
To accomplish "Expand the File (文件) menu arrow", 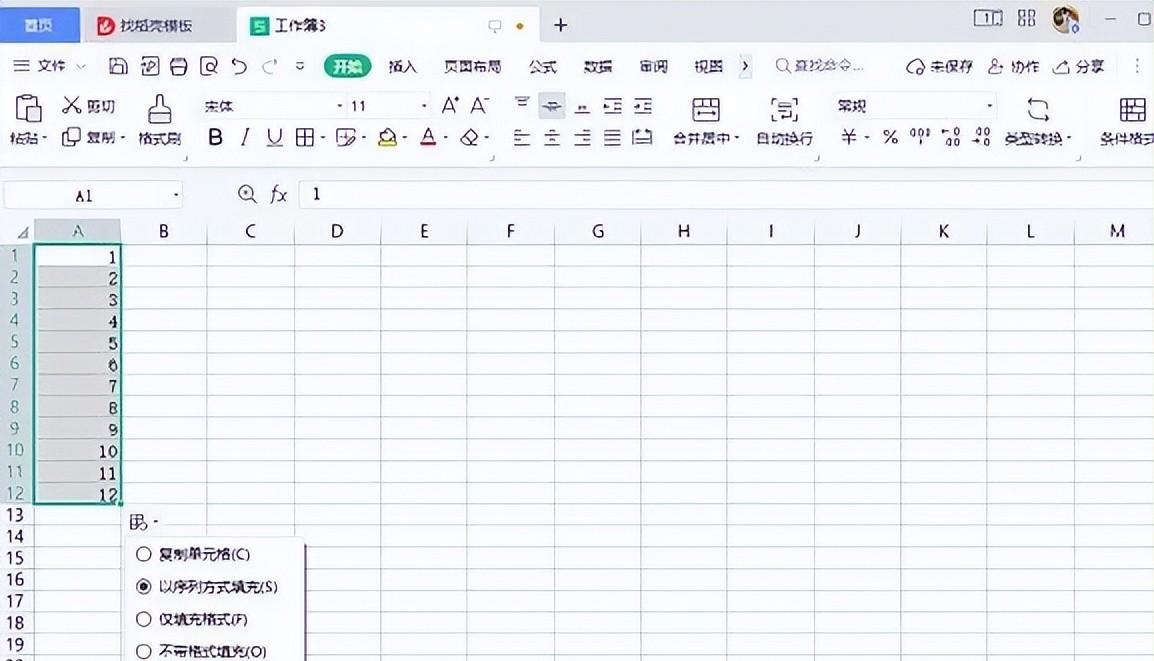I will pos(81,66).
